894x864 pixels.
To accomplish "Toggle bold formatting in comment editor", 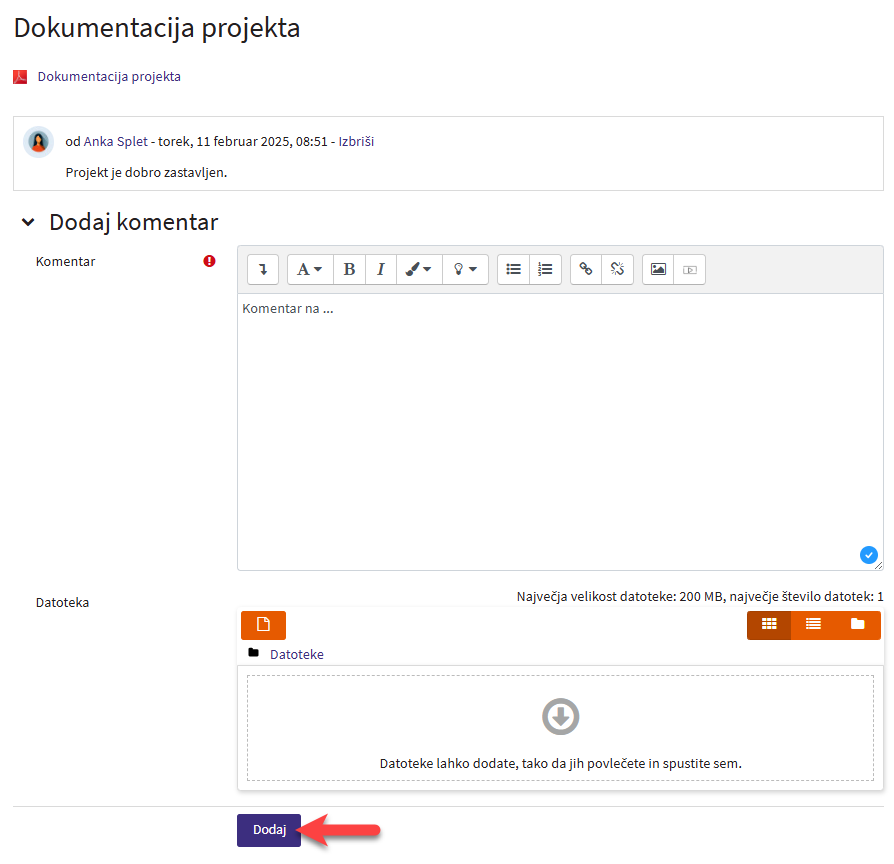I will coord(349,269).
